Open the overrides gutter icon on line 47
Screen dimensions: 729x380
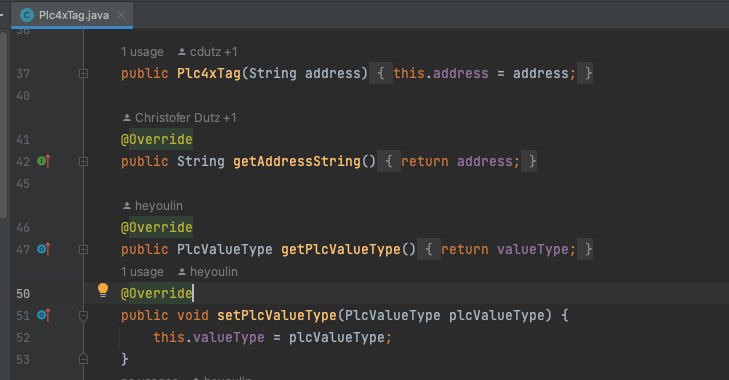point(43,250)
